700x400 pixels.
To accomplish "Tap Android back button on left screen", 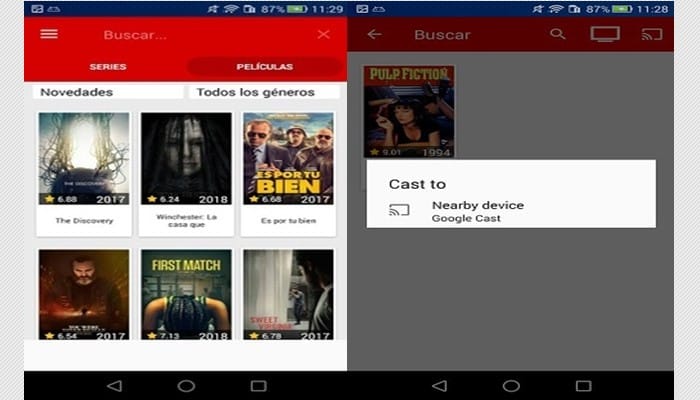I will point(115,386).
